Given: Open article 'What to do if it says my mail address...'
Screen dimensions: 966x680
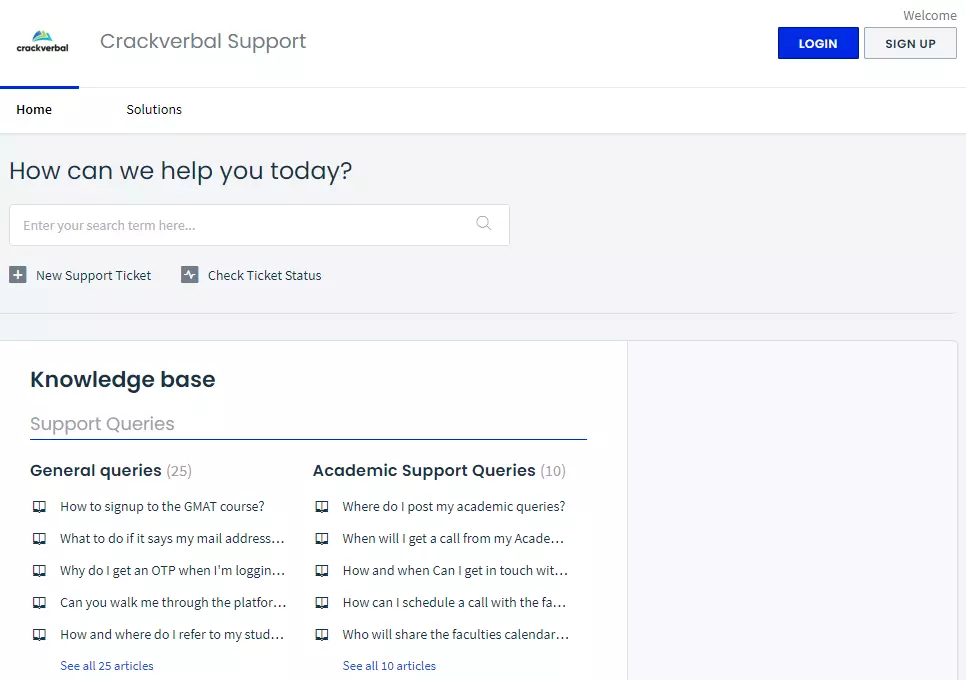Looking at the screenshot, I should [172, 538].
